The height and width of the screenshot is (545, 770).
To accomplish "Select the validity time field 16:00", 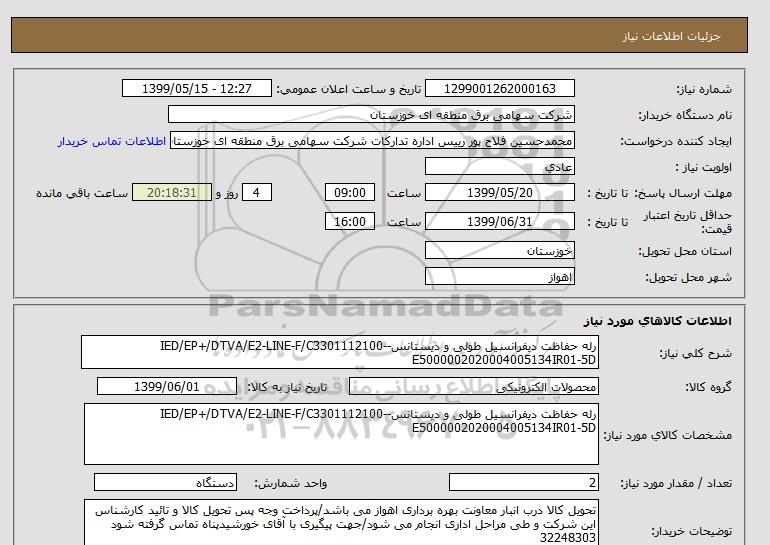I will click(350, 221).
